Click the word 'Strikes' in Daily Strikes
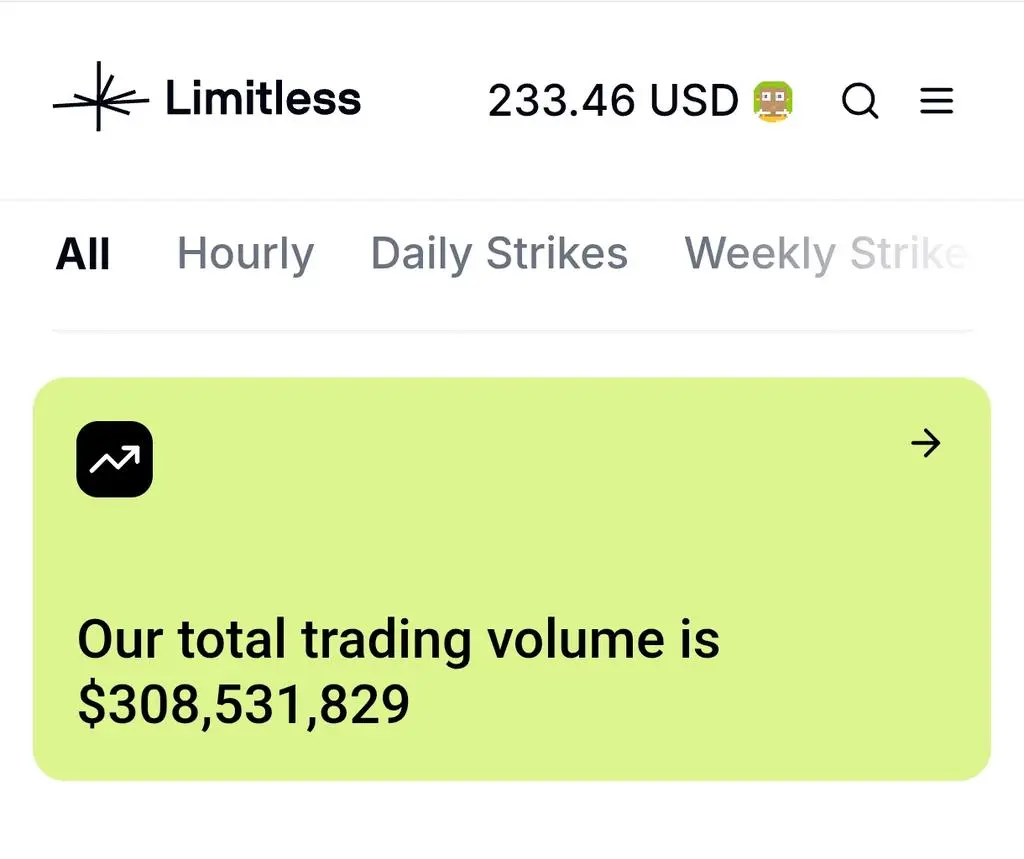The height and width of the screenshot is (859, 1024). (x=557, y=253)
